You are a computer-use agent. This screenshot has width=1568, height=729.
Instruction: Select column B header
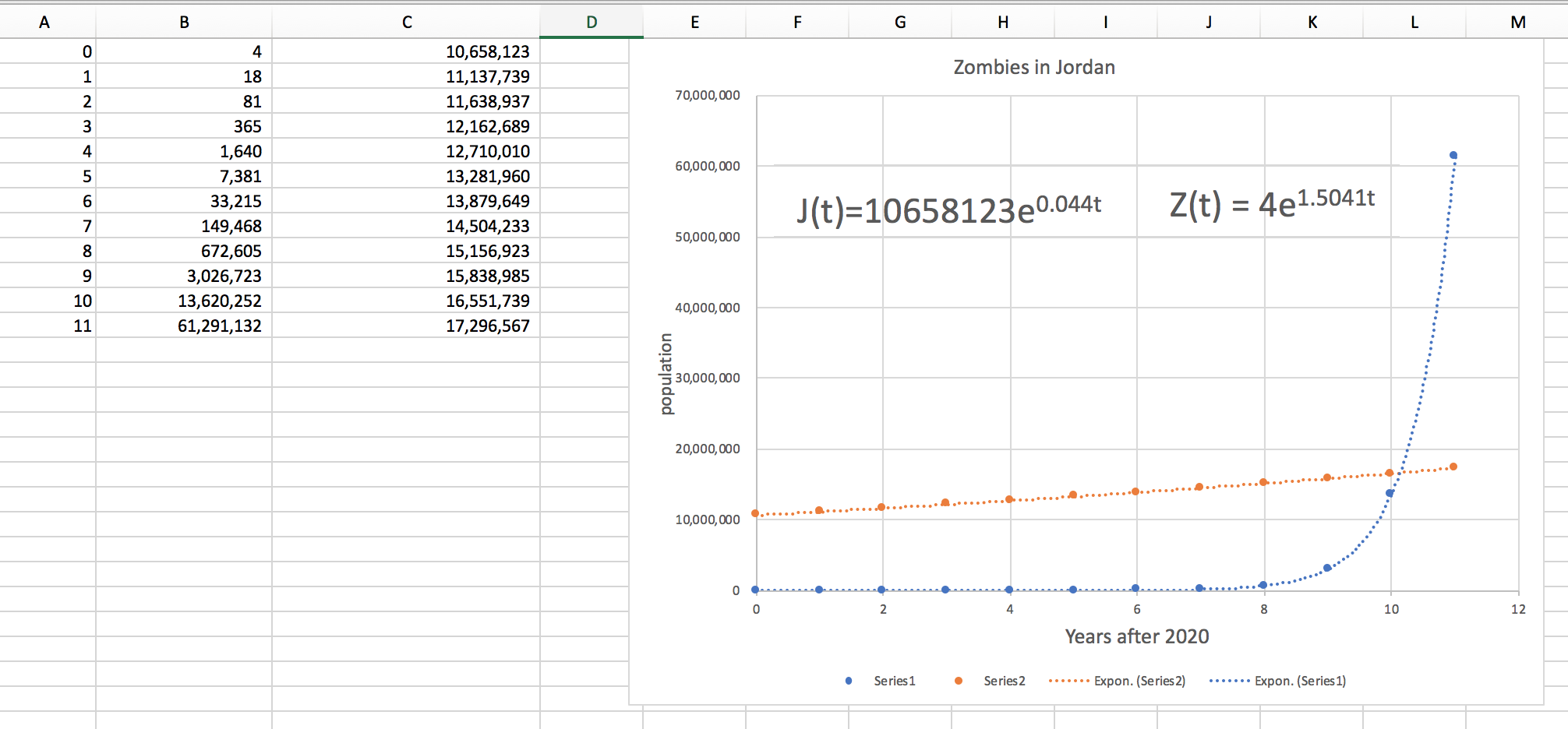click(x=184, y=22)
